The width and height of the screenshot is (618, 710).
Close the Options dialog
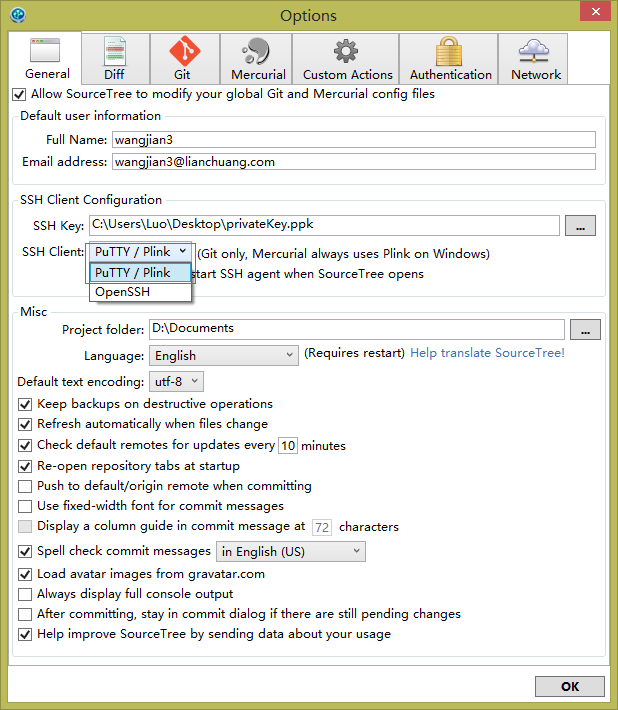click(595, 11)
